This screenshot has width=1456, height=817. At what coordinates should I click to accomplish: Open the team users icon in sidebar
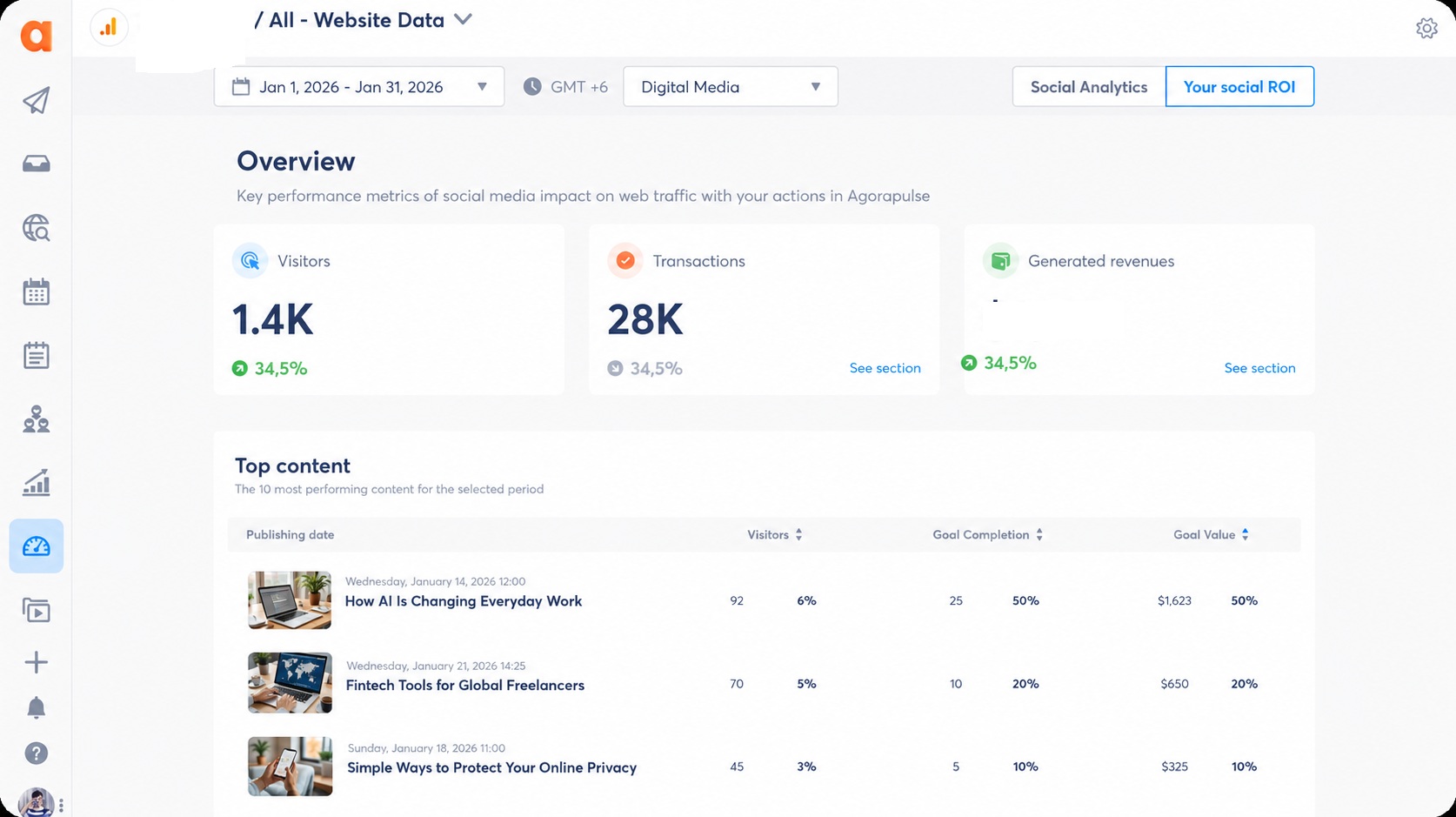point(36,419)
